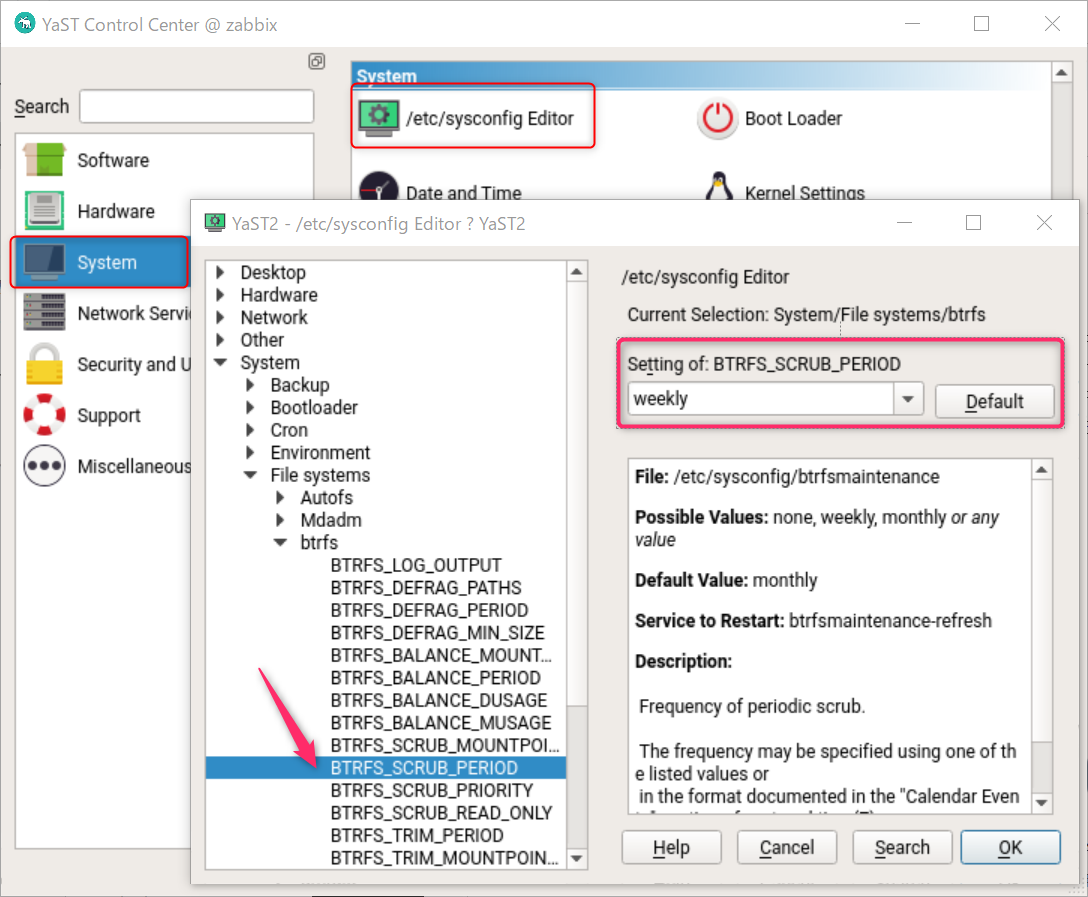The height and width of the screenshot is (897, 1088).
Task: Expand the Environment tree node
Action: click(250, 452)
